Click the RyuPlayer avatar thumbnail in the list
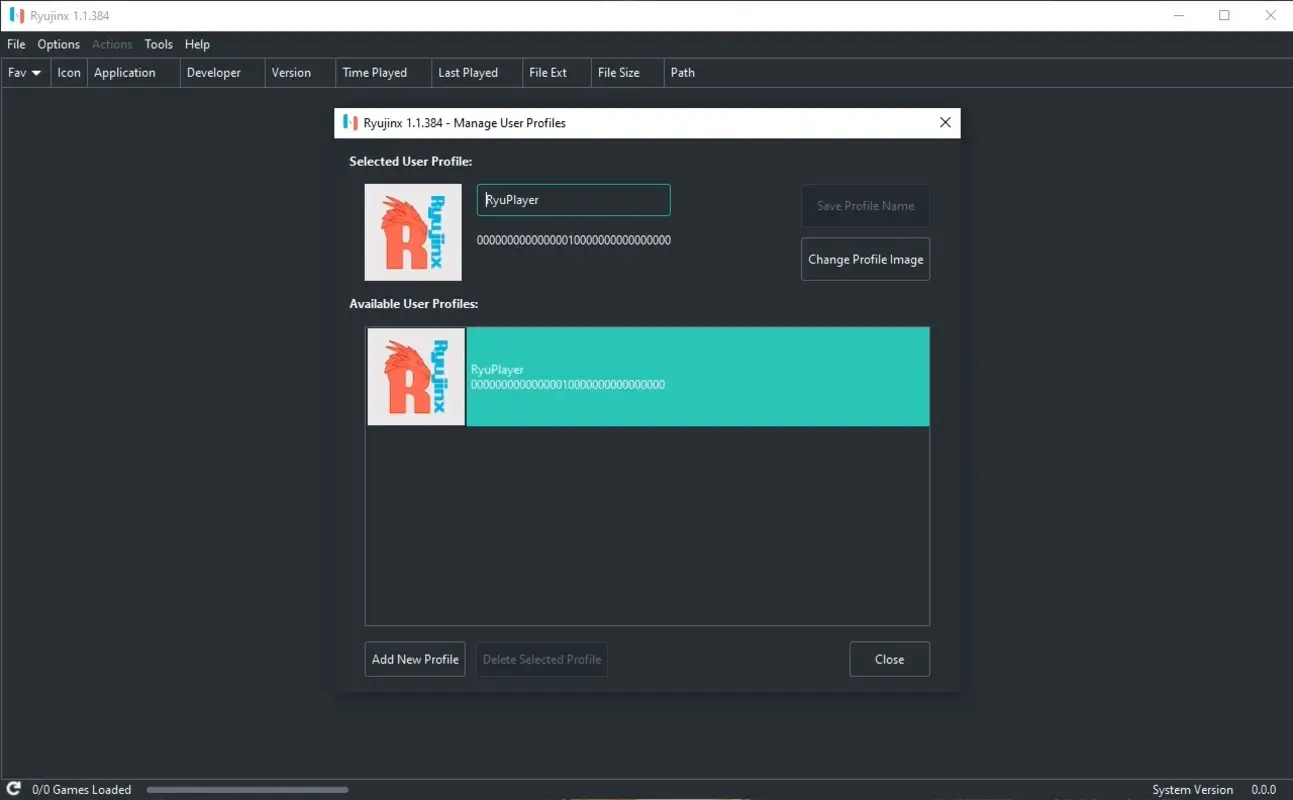This screenshot has height=800, width=1293. point(415,376)
